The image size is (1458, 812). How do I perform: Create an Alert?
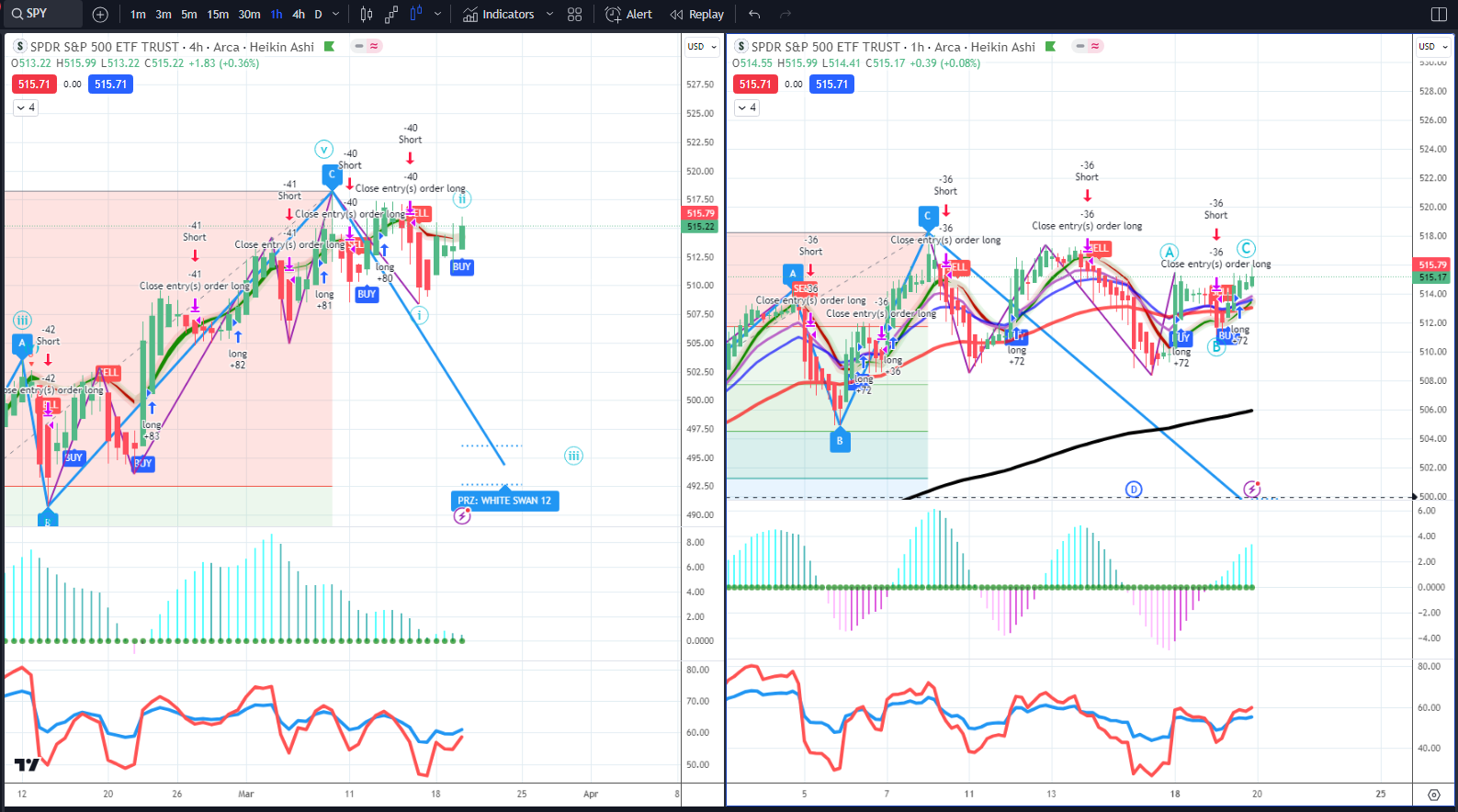click(x=628, y=14)
